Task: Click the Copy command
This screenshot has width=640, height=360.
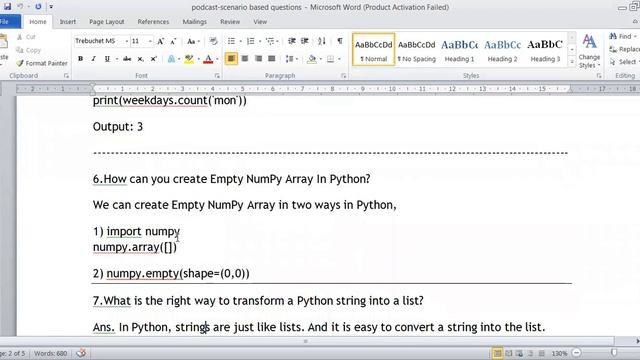Action: pyautogui.click(x=29, y=50)
